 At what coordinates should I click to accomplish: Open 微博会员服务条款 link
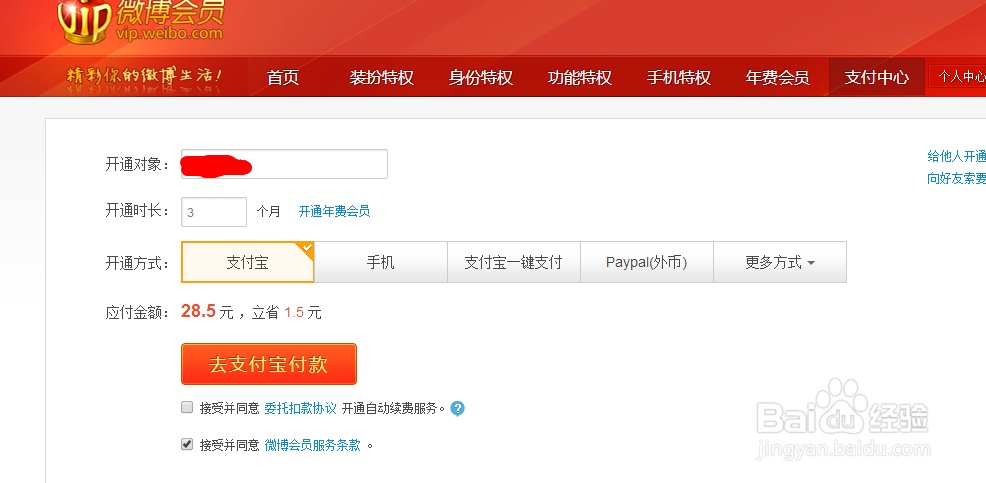313,446
